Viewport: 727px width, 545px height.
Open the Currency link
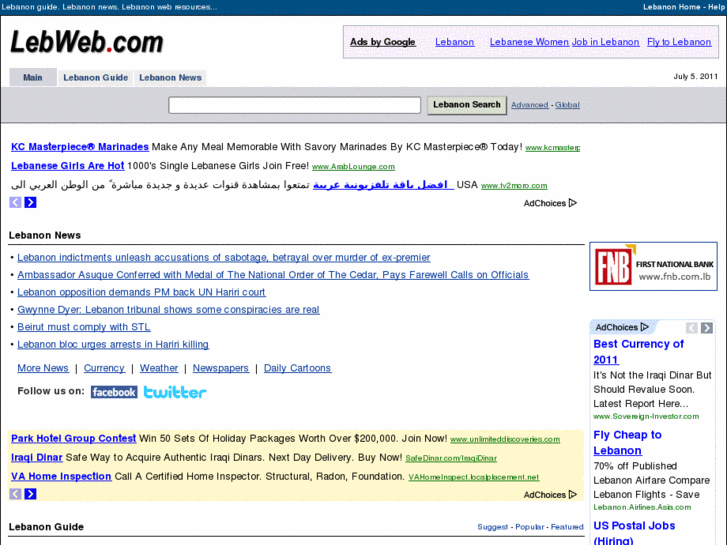pos(104,368)
